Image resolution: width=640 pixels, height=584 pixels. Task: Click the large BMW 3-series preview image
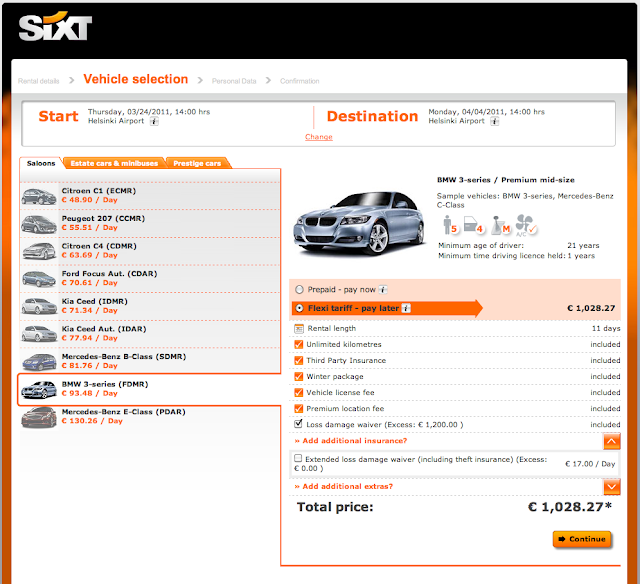pyautogui.click(x=360, y=224)
